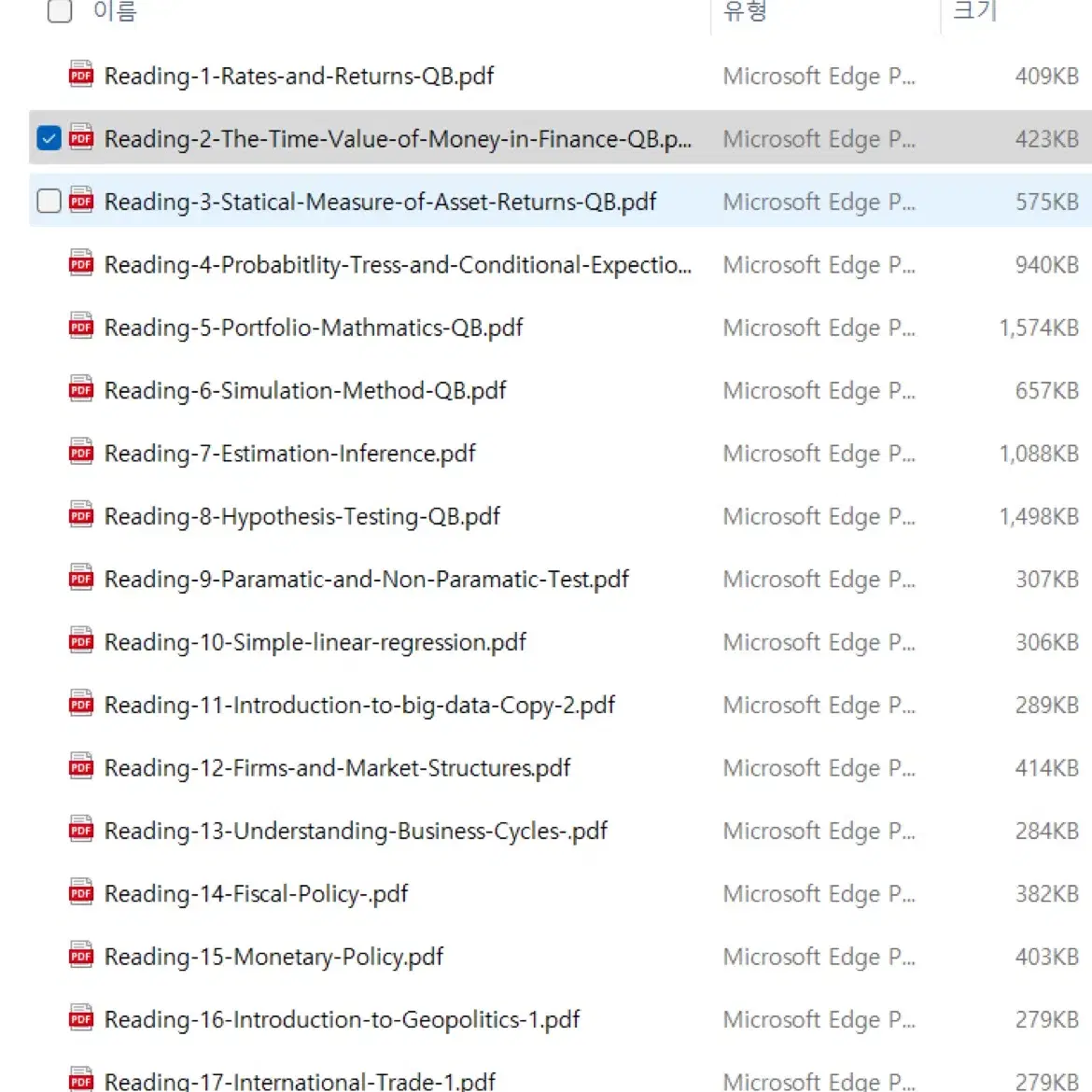Viewport: 1092px width, 1092px height.
Task: Click PDF icon of Reading-4-Probabitlity-Tress file
Action: (x=81, y=262)
